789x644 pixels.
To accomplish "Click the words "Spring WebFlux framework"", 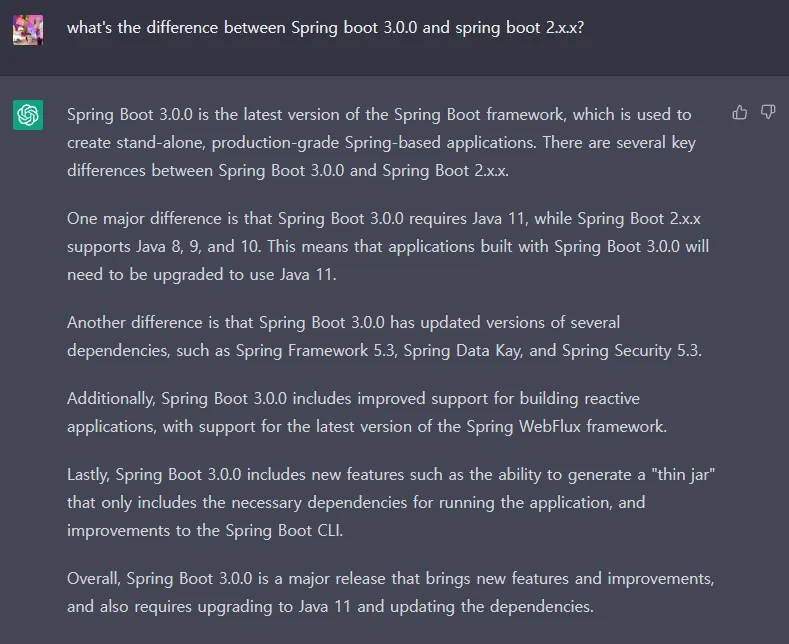I will click(565, 426).
